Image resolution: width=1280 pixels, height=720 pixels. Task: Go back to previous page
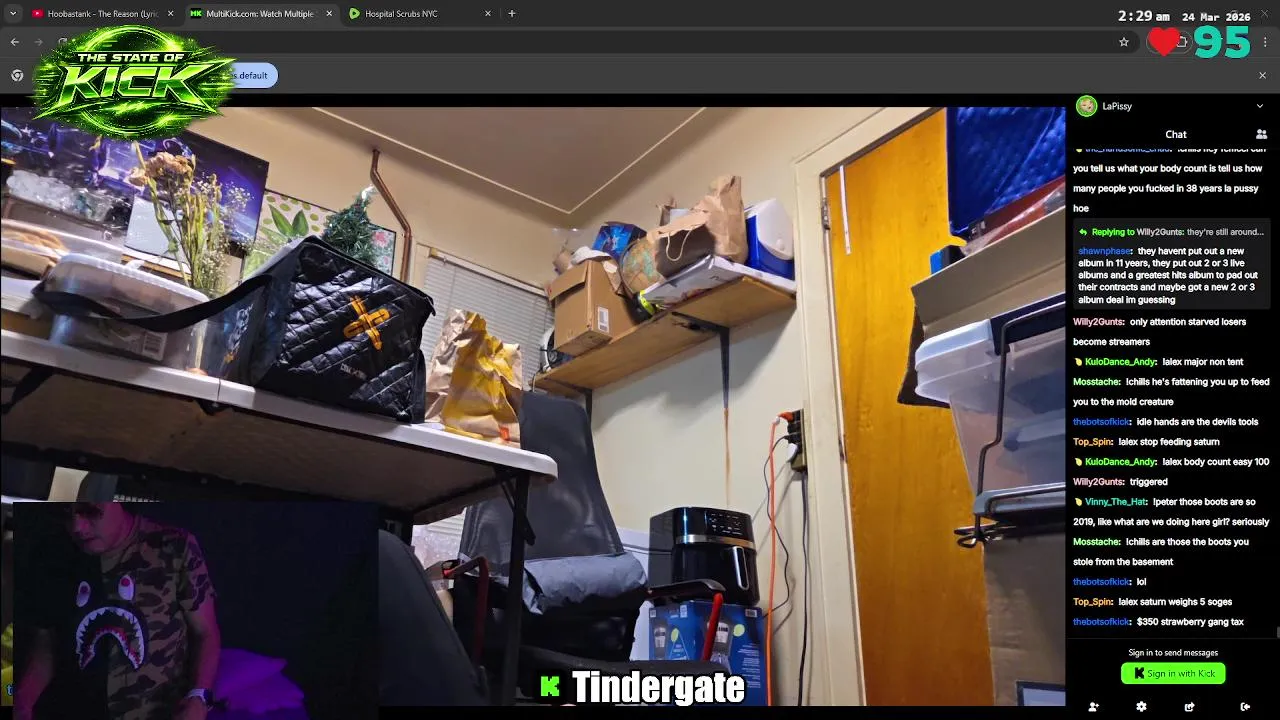pyautogui.click(x=15, y=42)
